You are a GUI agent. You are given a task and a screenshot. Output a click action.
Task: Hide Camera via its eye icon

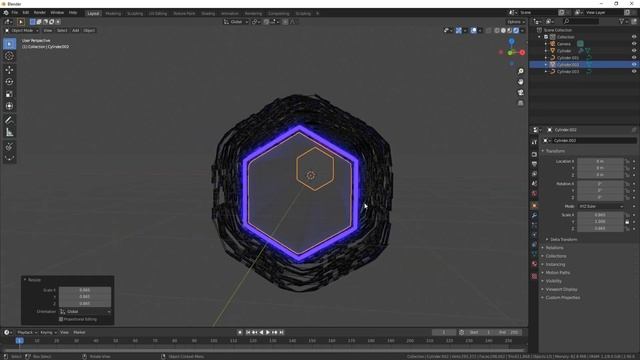(634, 44)
